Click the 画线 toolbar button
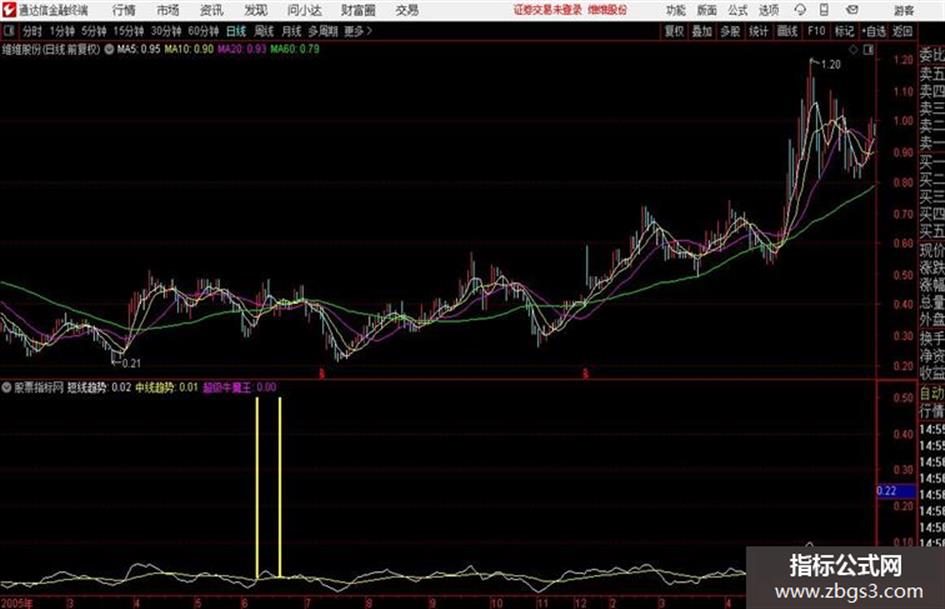 click(787, 31)
